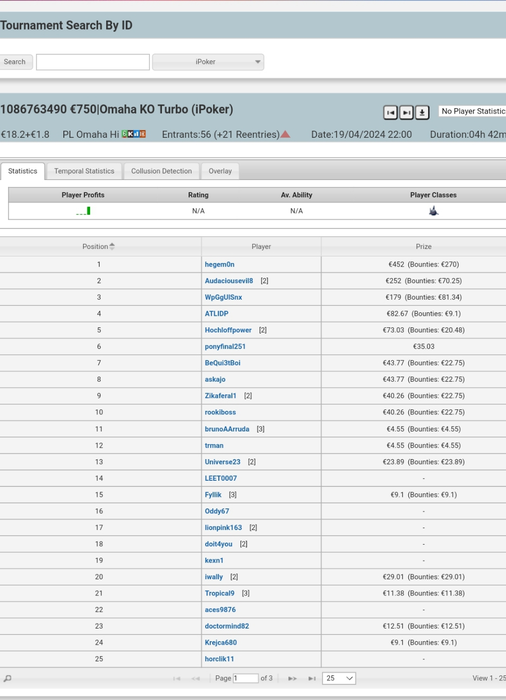Open player trman's profile
This screenshot has height=700, width=506.
[214, 446]
